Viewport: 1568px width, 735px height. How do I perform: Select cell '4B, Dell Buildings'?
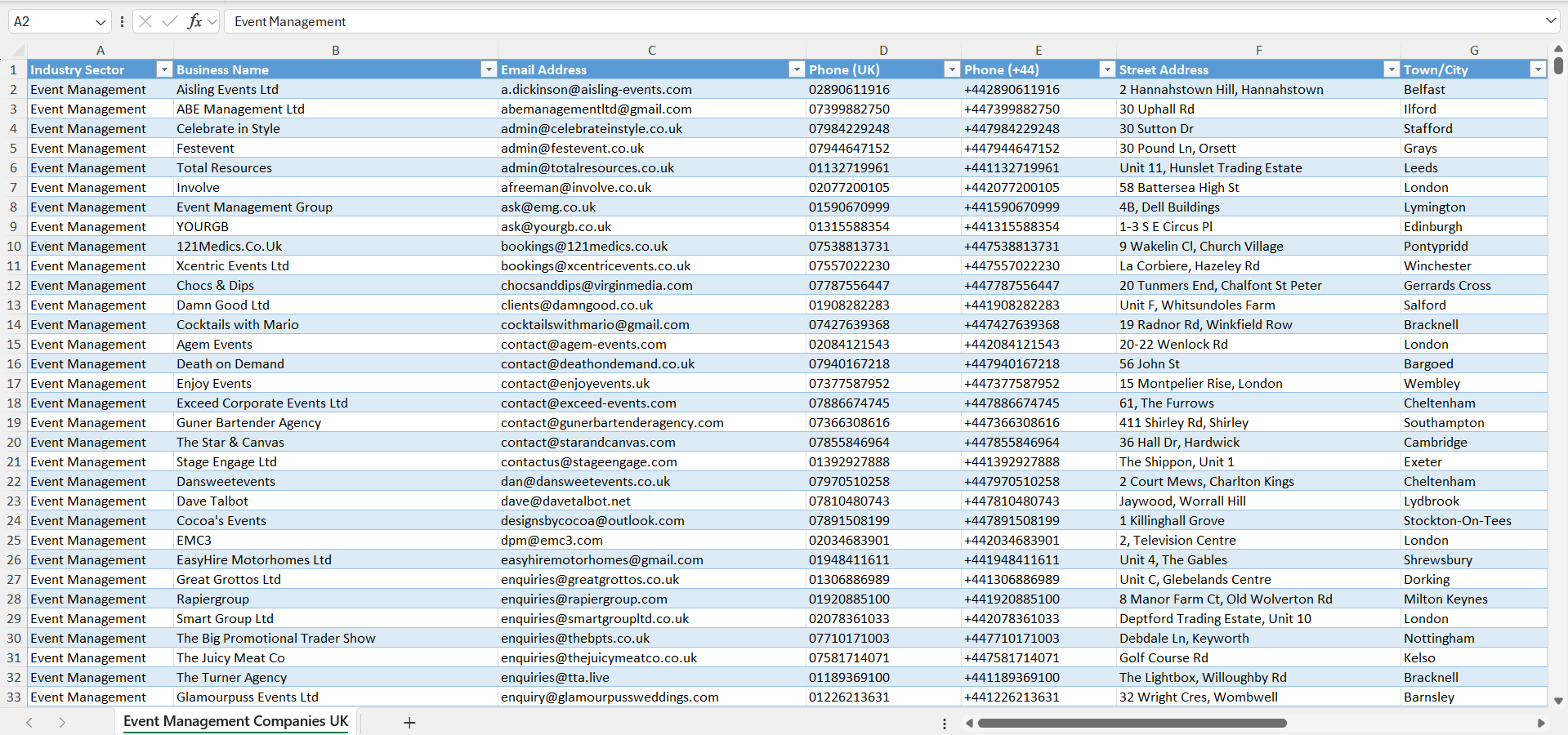(x=1258, y=207)
